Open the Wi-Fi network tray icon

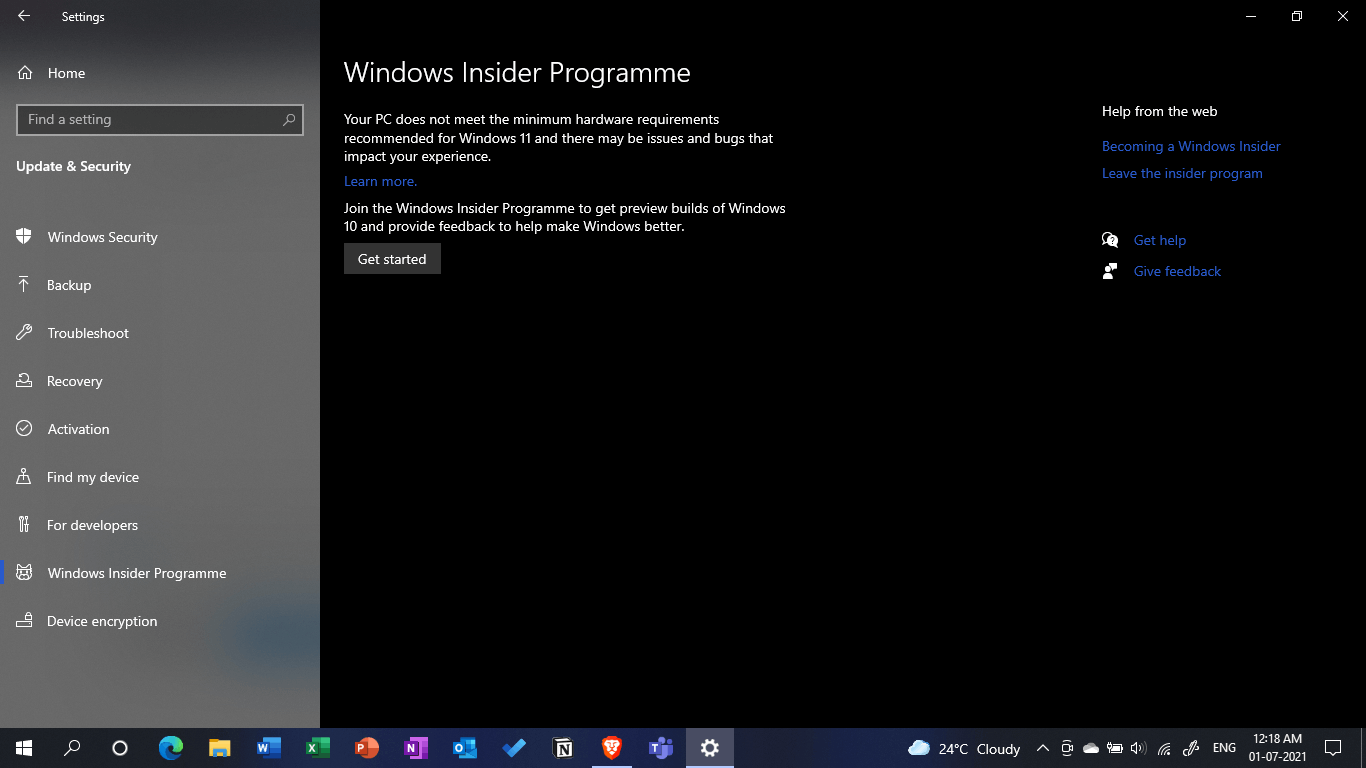click(x=1164, y=748)
